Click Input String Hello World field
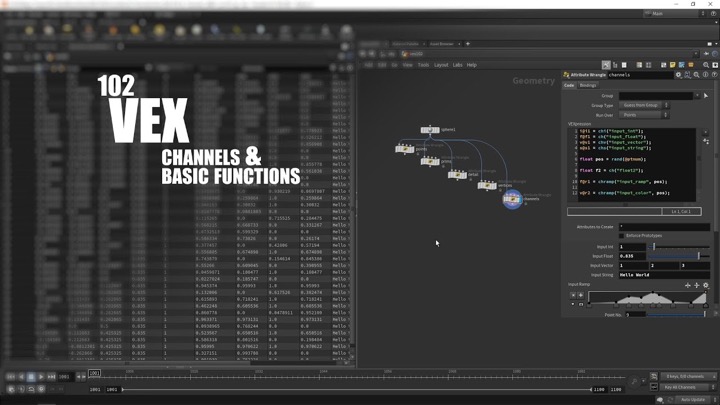This screenshot has width=720, height=405. [x=664, y=275]
